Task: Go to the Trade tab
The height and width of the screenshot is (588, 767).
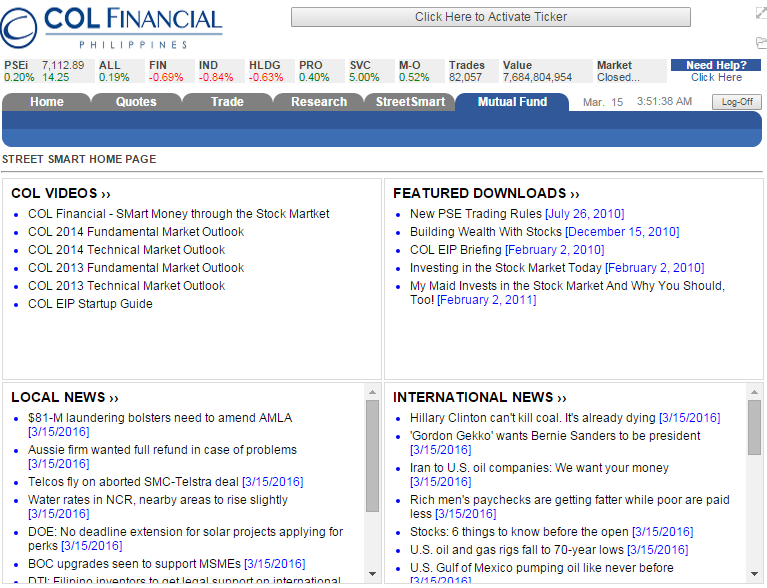Action: click(227, 102)
